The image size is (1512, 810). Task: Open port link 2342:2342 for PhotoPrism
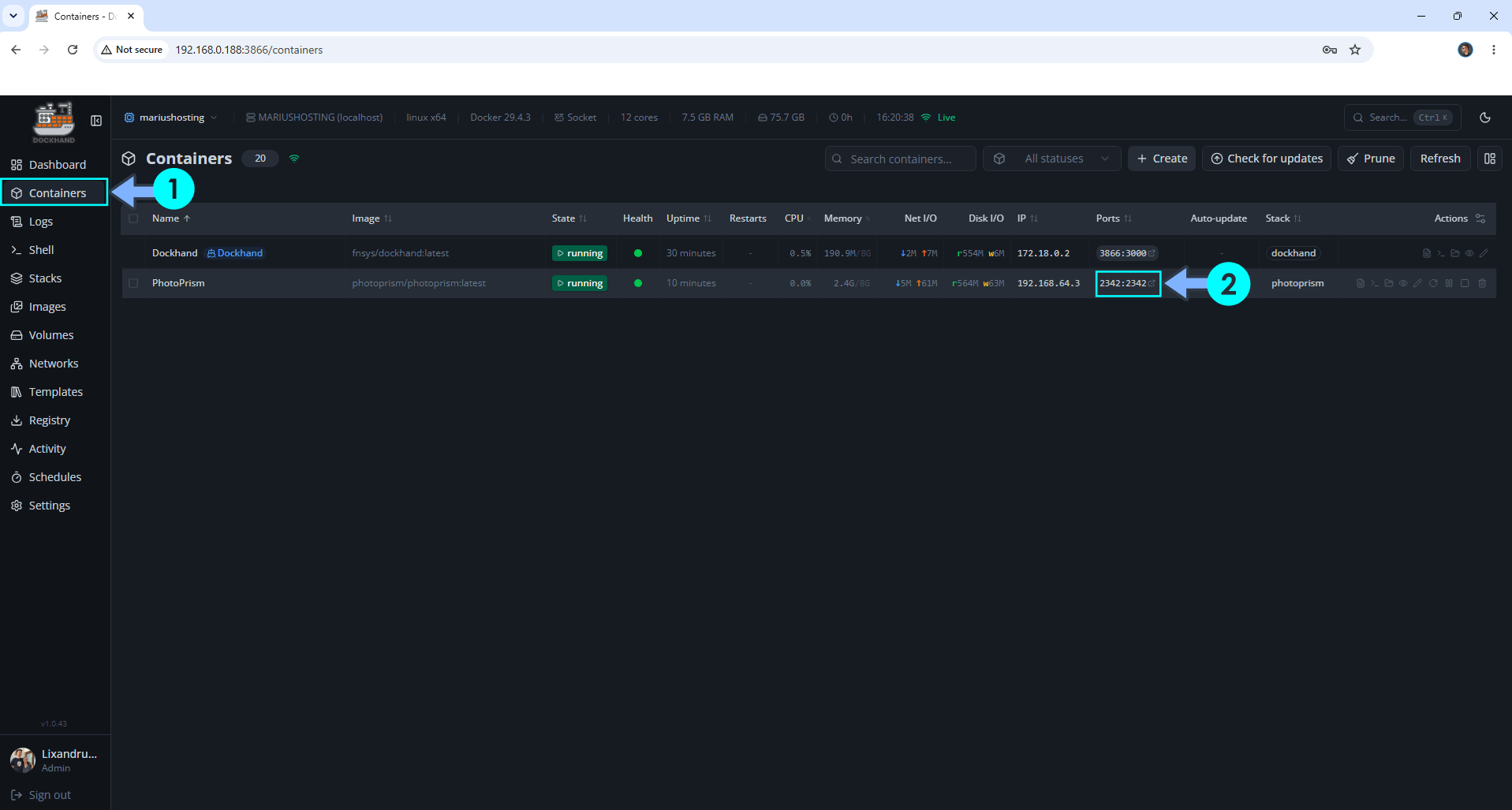pyautogui.click(x=1127, y=283)
